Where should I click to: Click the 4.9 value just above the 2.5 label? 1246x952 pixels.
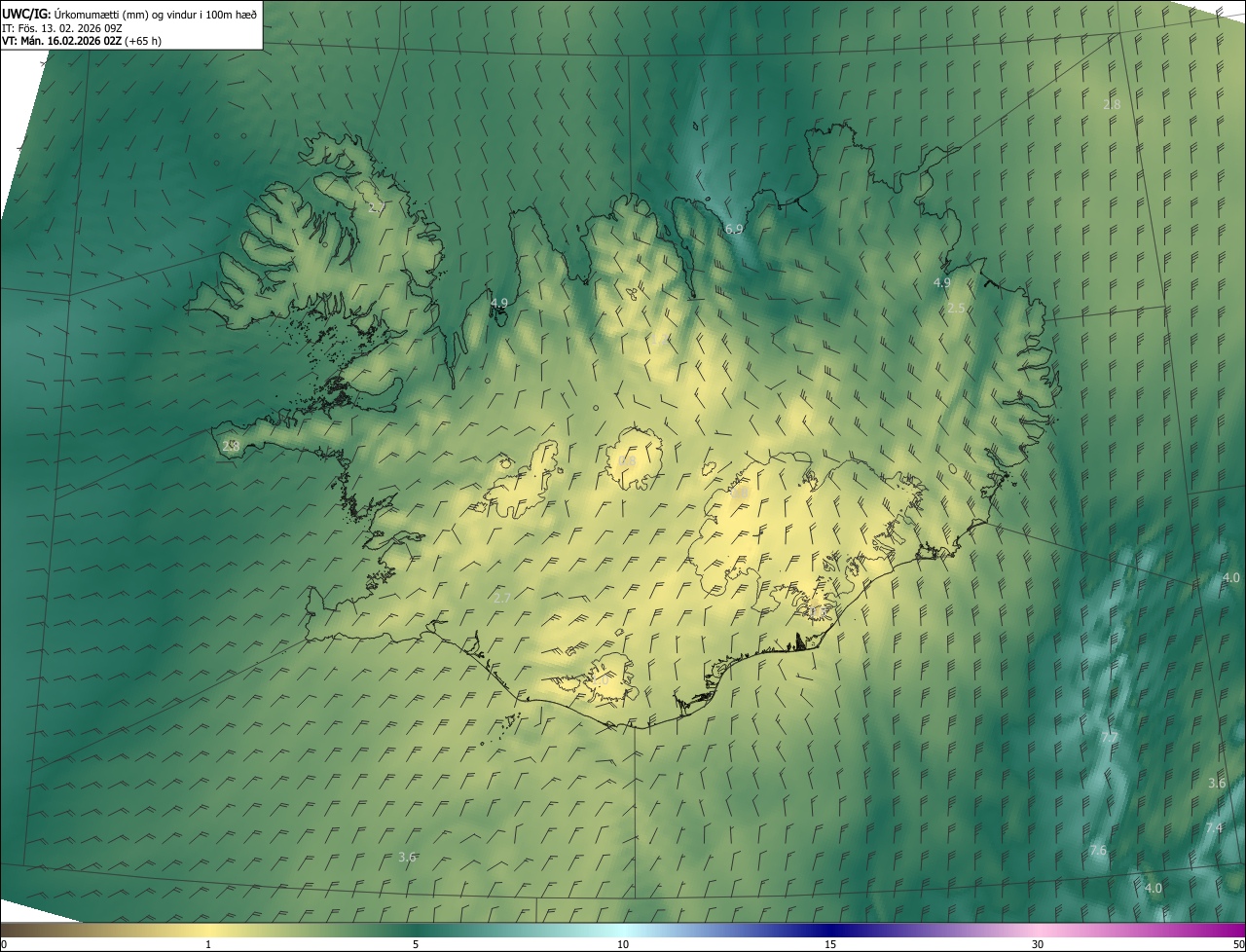pos(941,282)
